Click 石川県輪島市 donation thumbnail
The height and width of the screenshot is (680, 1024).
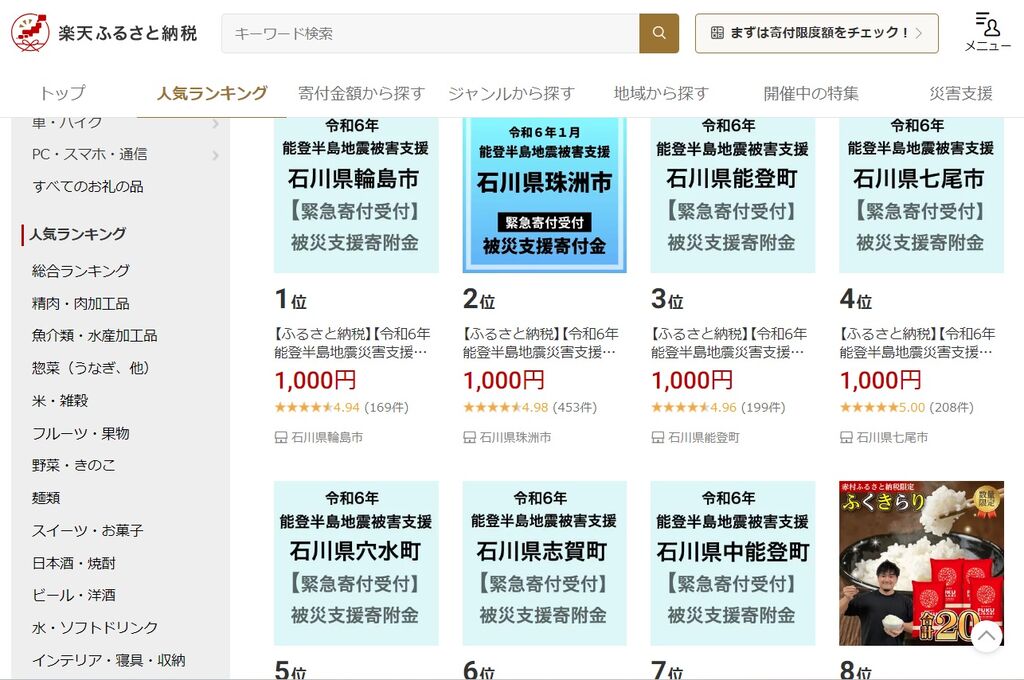(356, 195)
